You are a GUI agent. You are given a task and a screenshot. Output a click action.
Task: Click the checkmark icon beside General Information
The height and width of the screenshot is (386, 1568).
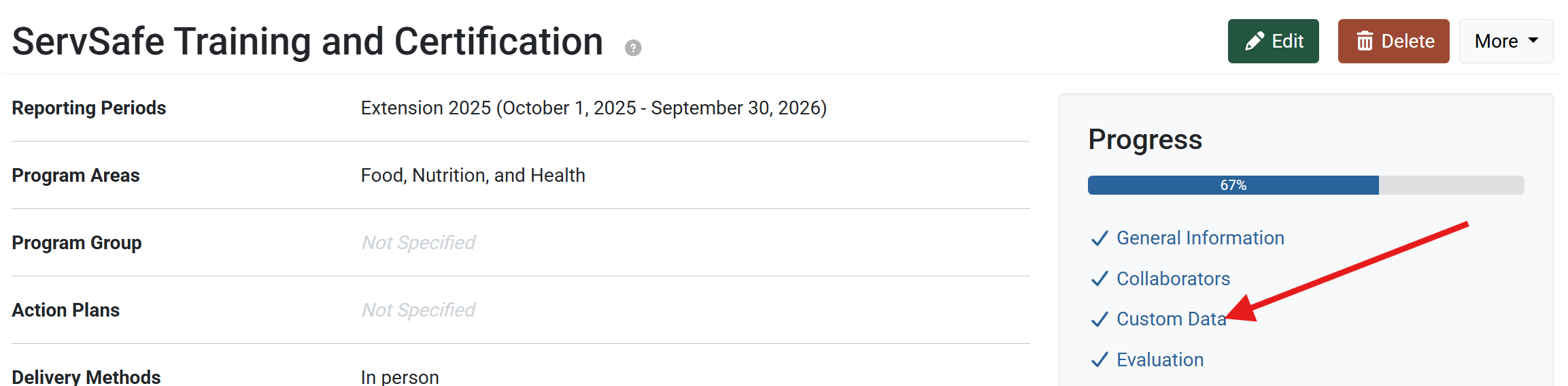[1100, 238]
